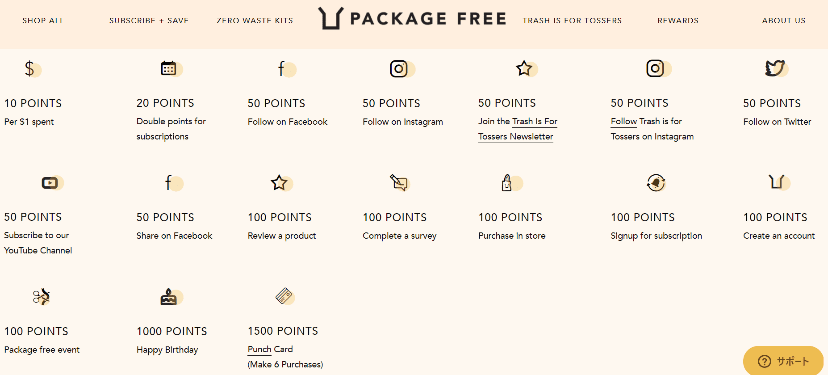Click the Package Free header logo

tap(412, 19)
